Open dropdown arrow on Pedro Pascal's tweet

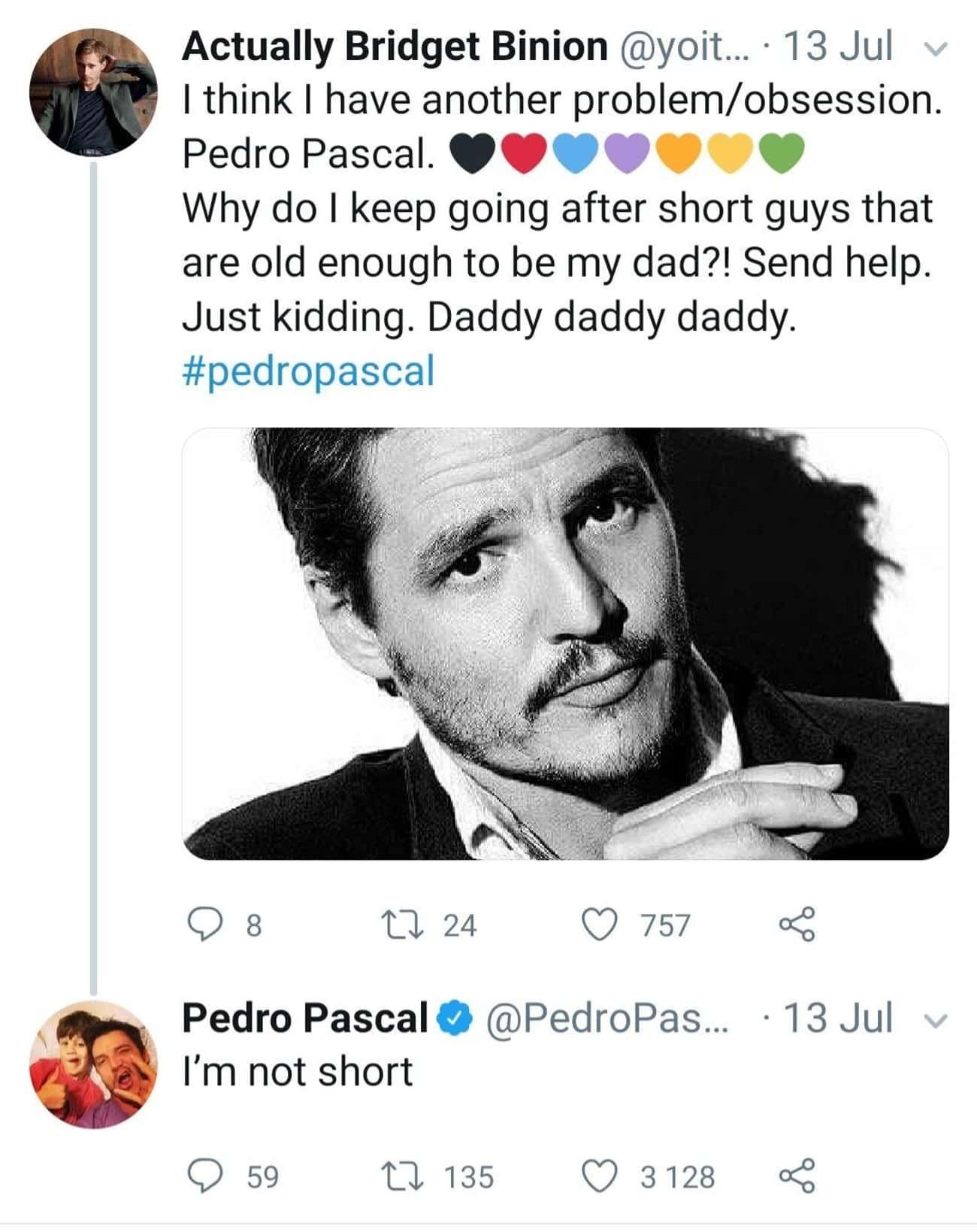[x=936, y=1020]
